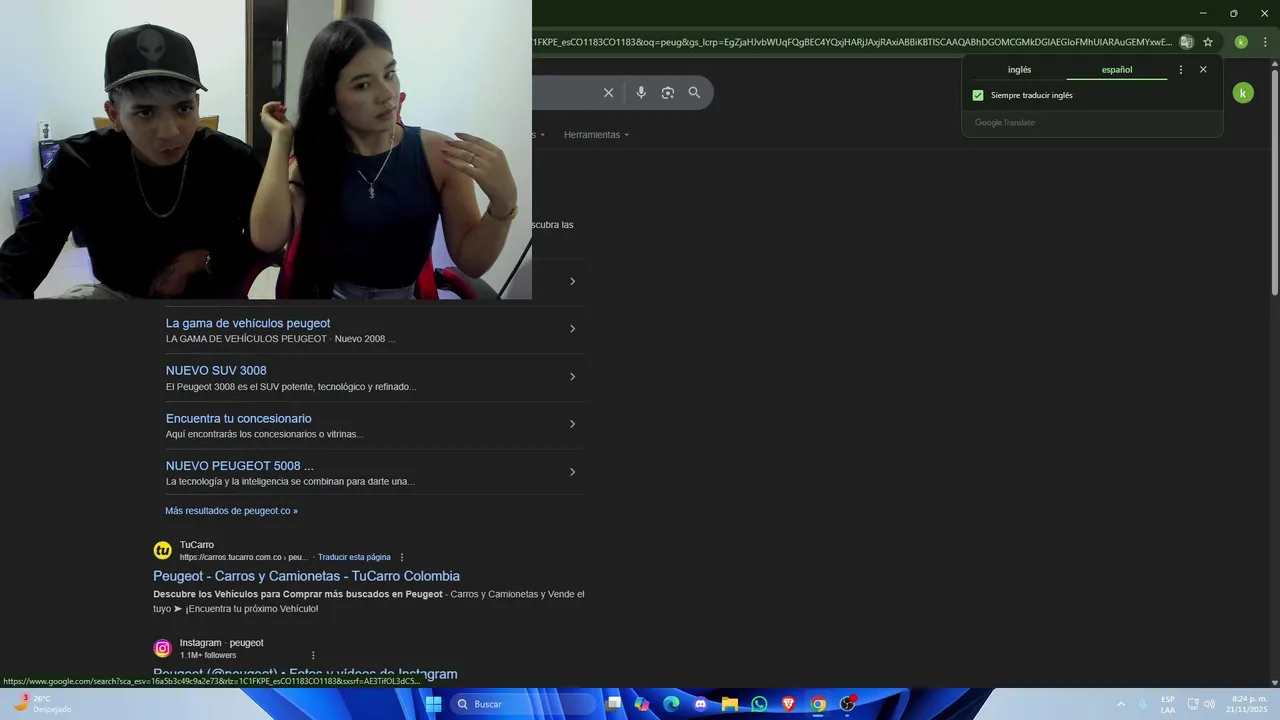This screenshot has height=720, width=1280.
Task: Open La gama de vehículos peugeot link
Action: point(248,323)
